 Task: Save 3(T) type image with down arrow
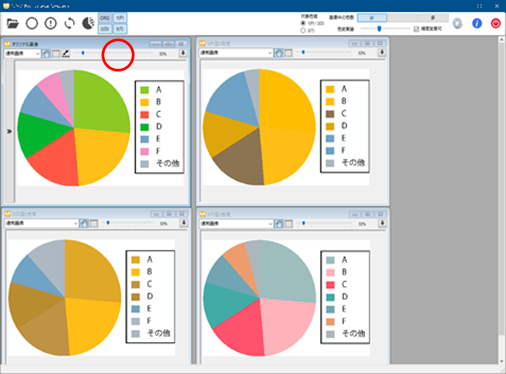[x=382, y=223]
